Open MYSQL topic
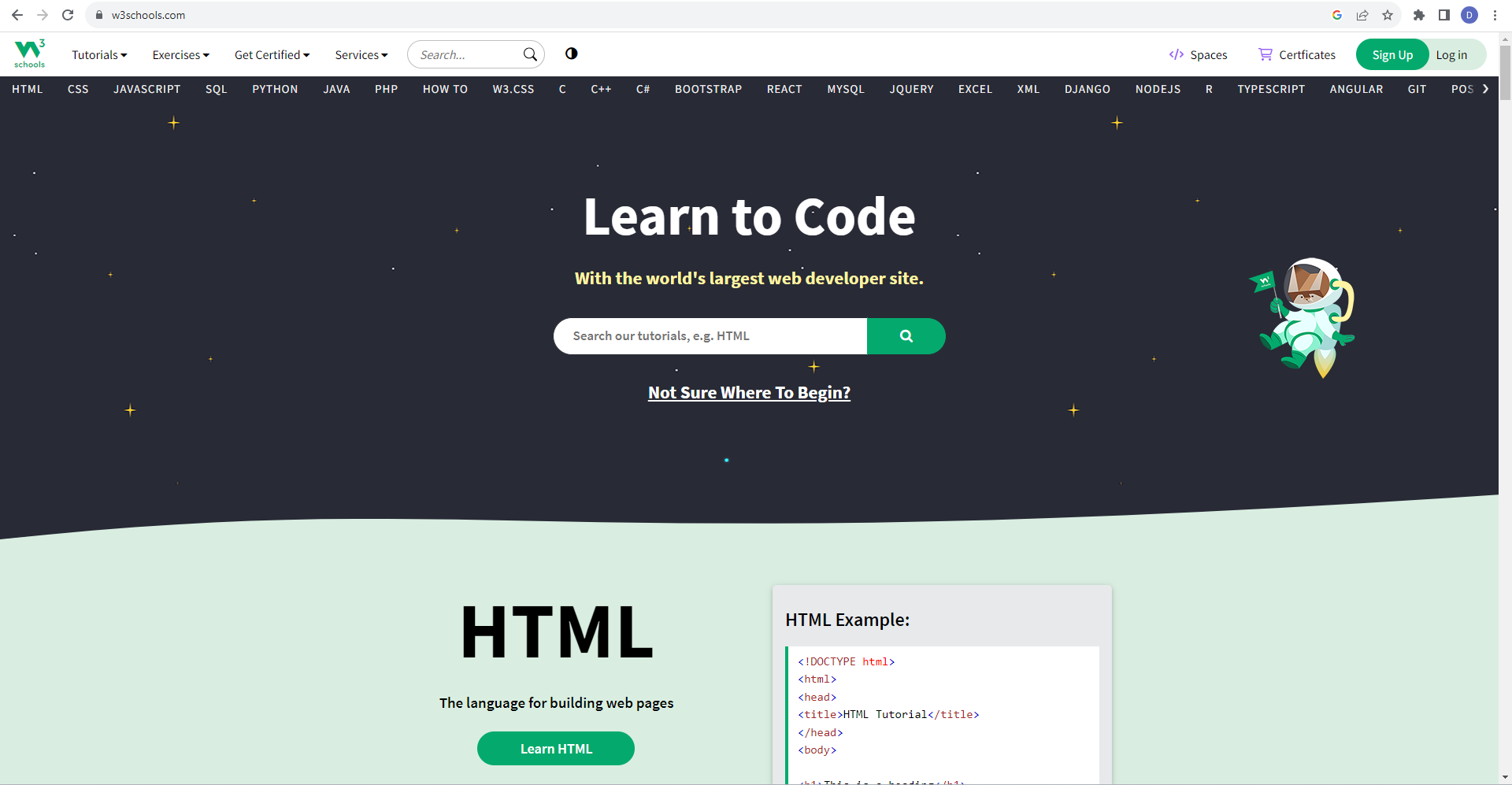 click(x=846, y=89)
